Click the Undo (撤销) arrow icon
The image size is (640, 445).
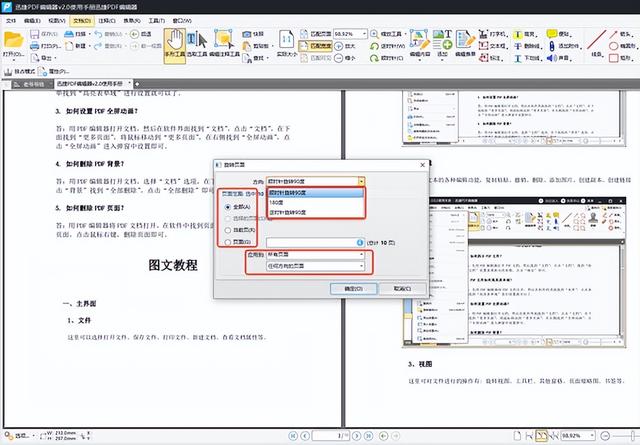pos(98,34)
